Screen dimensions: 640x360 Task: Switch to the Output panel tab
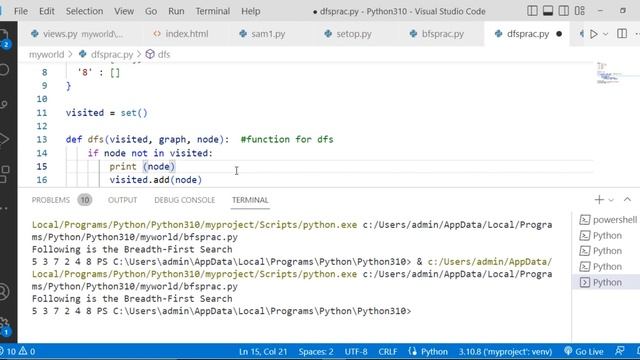coord(122,200)
